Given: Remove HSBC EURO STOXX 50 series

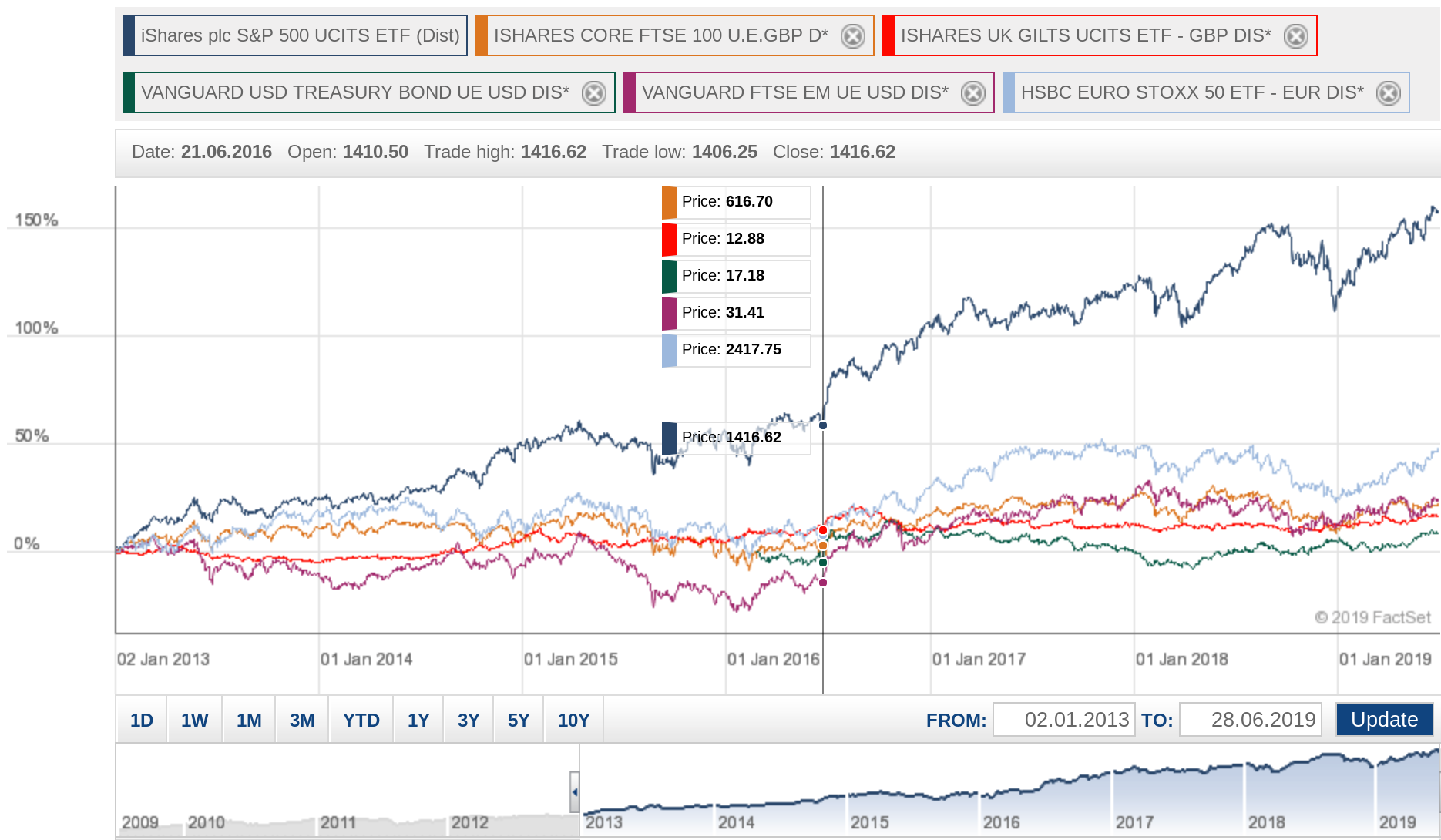Looking at the screenshot, I should click(1388, 93).
